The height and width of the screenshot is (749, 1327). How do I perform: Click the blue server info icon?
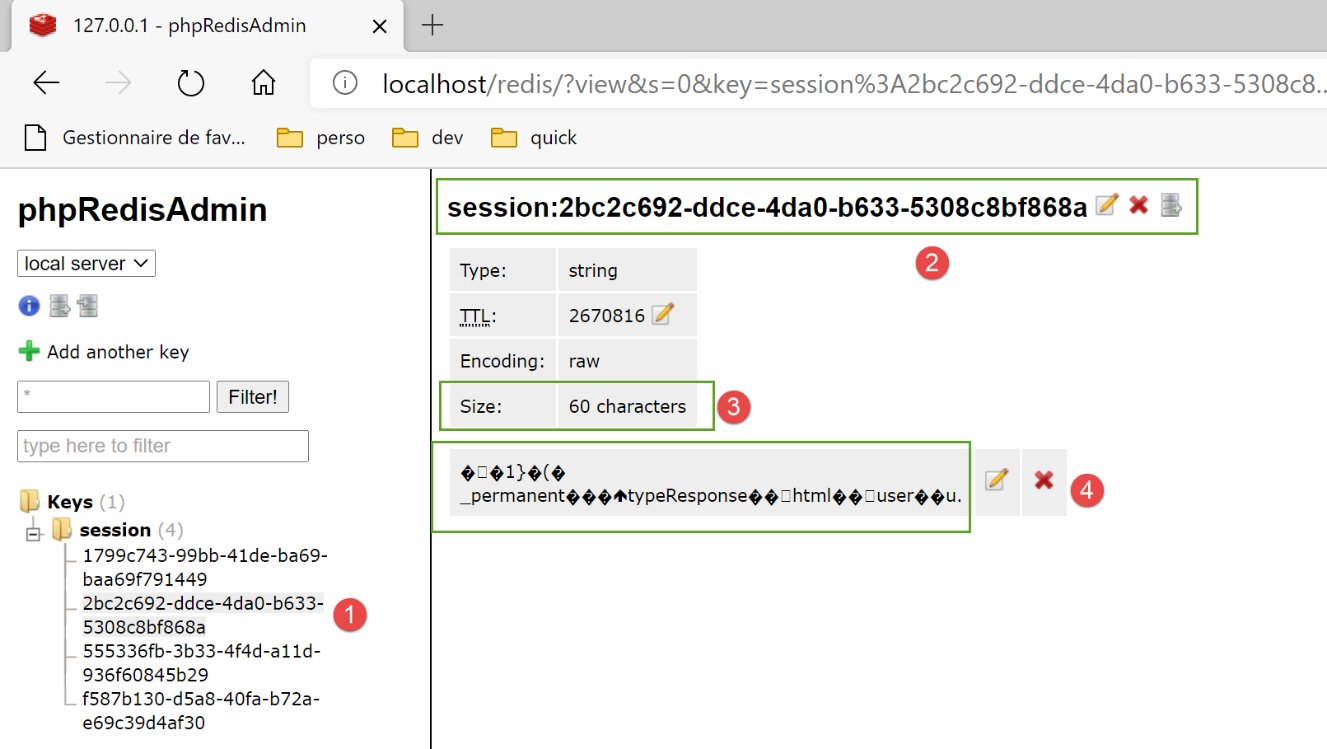pyautogui.click(x=29, y=306)
